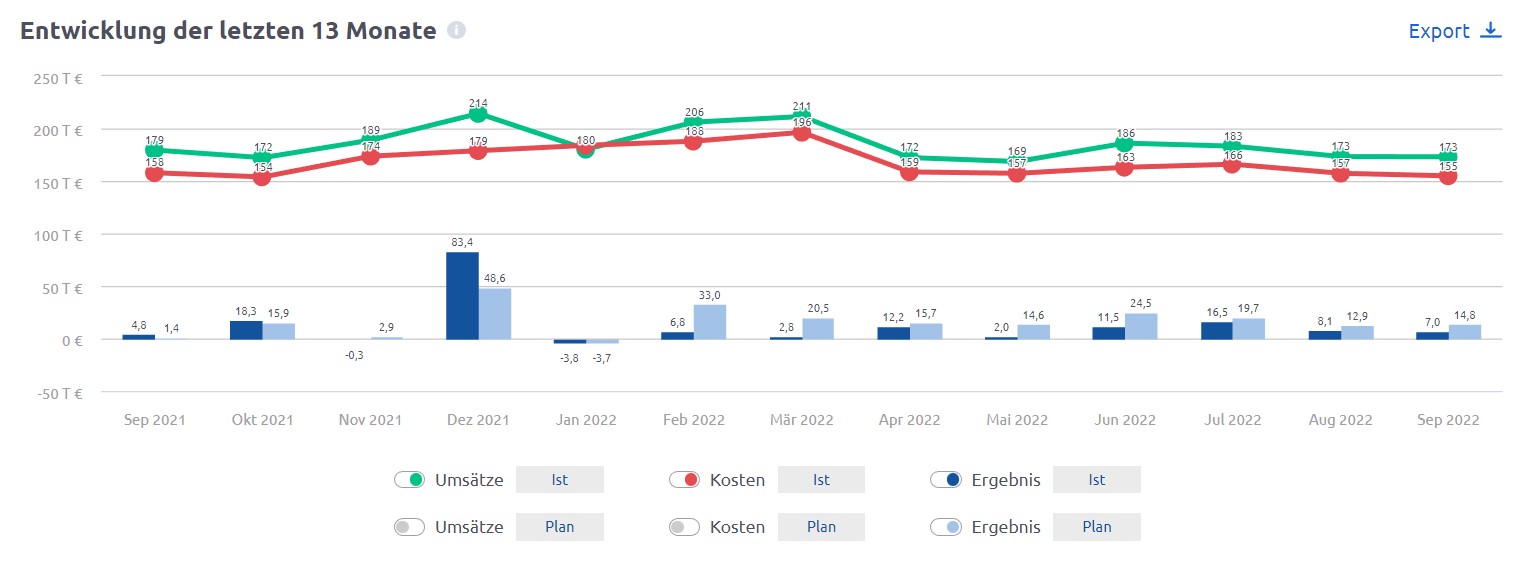
Task: Click the Ist button next to Ergebnis
Action: [1096, 480]
